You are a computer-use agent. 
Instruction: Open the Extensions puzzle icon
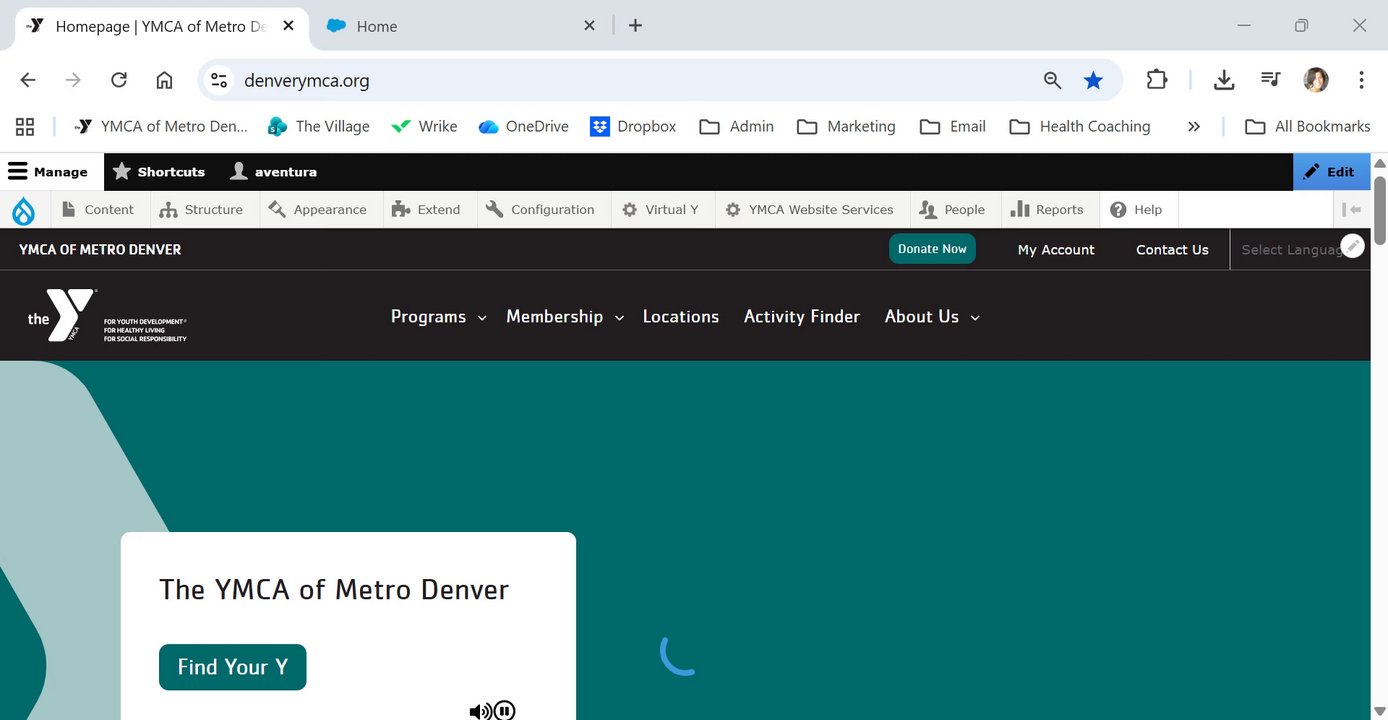[1157, 80]
